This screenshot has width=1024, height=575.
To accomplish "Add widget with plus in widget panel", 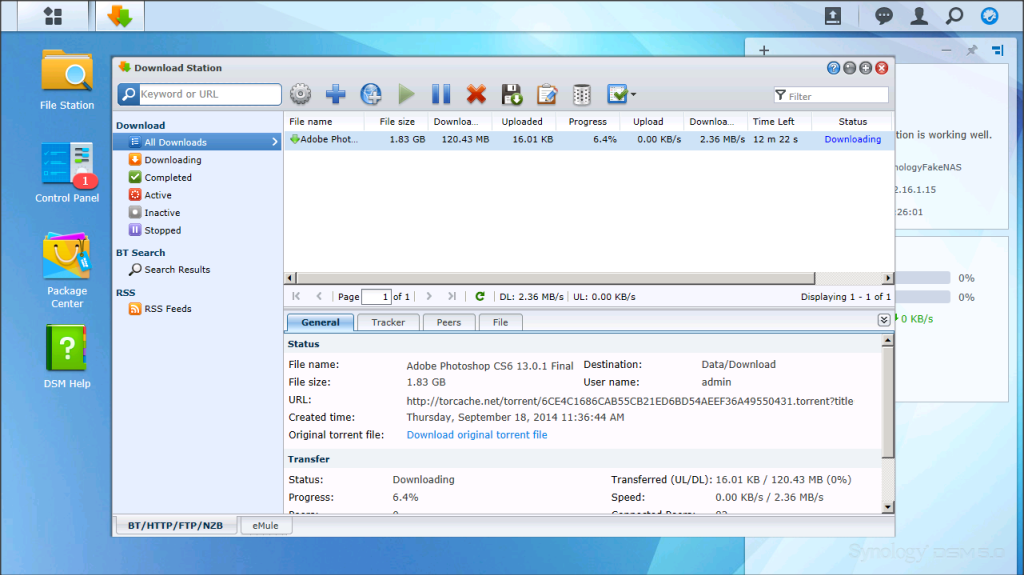I will click(764, 50).
